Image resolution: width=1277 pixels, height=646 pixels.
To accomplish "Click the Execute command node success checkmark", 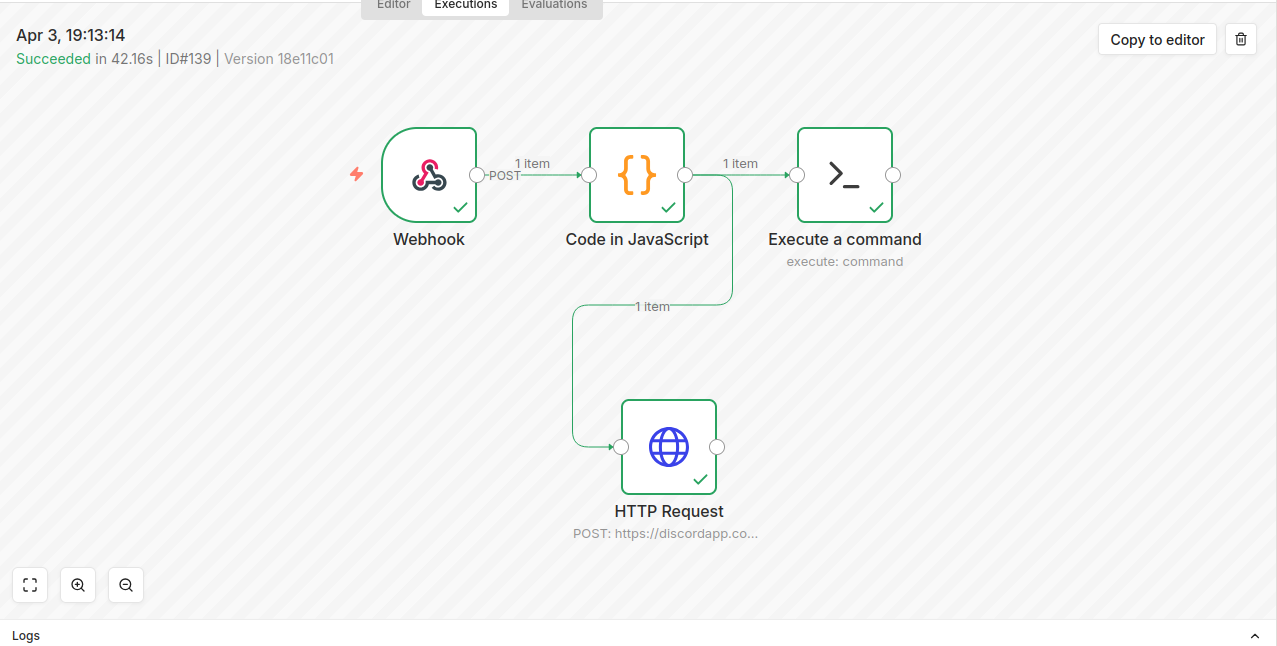I will (x=876, y=207).
